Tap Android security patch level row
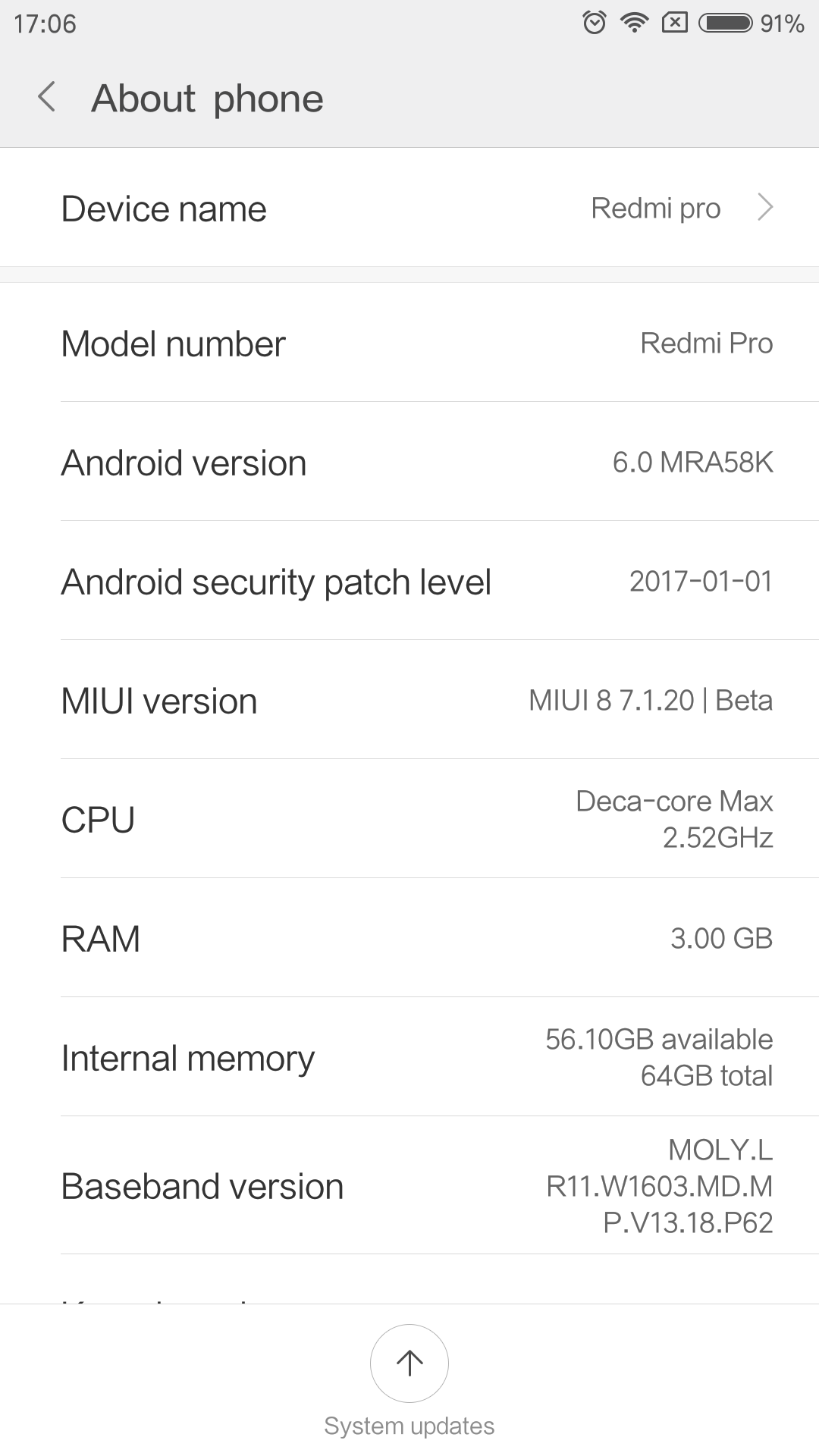The width and height of the screenshot is (819, 1456). [409, 582]
